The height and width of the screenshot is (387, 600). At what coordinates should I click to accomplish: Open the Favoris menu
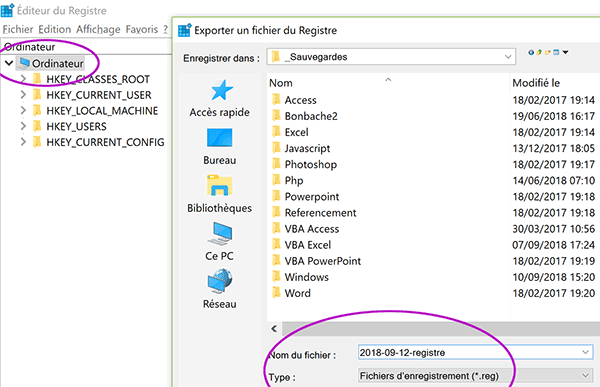pyautogui.click(x=142, y=29)
